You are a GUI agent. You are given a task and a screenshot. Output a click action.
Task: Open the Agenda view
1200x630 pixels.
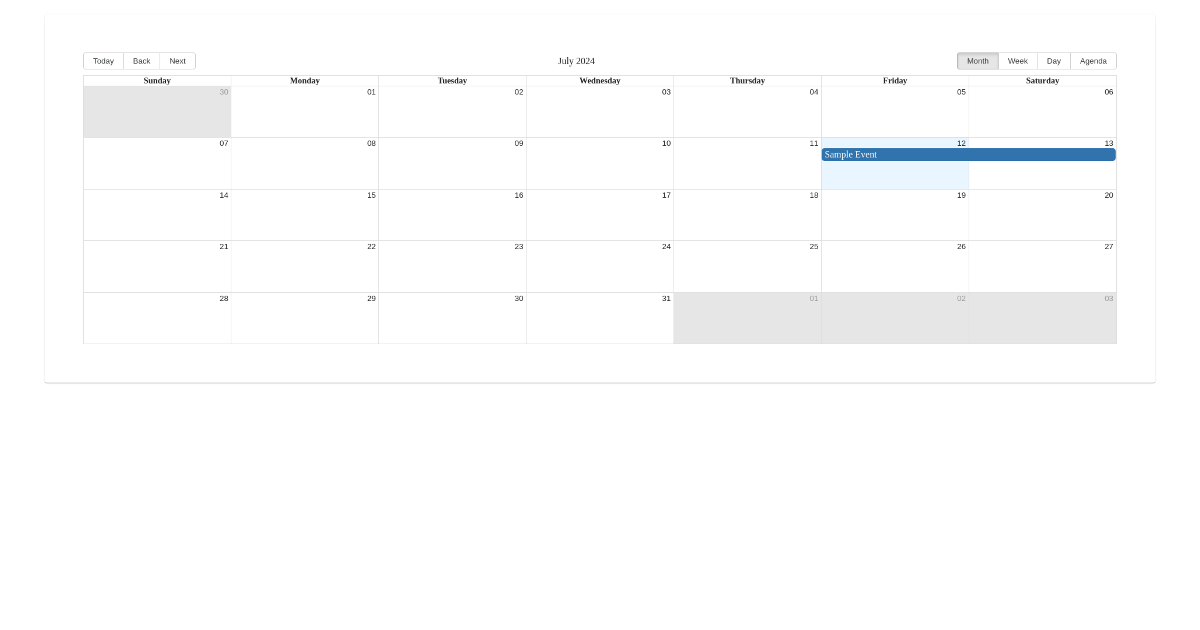click(x=1092, y=61)
